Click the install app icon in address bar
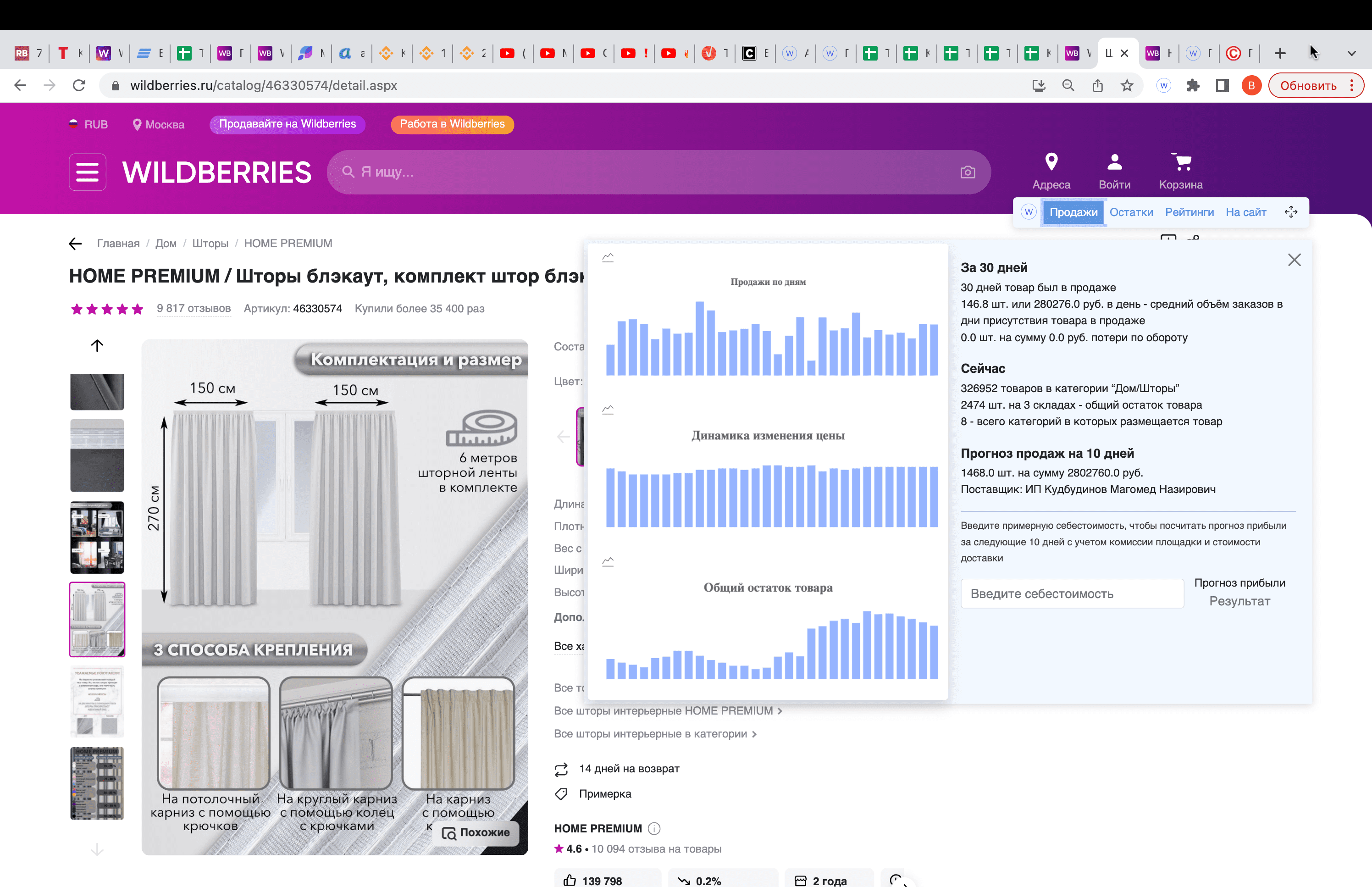 (1039, 85)
